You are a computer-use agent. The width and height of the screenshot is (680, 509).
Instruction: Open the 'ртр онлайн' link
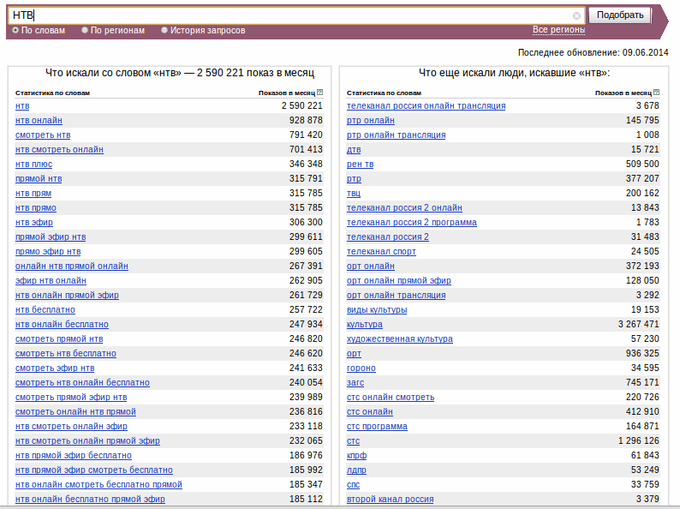pos(370,121)
